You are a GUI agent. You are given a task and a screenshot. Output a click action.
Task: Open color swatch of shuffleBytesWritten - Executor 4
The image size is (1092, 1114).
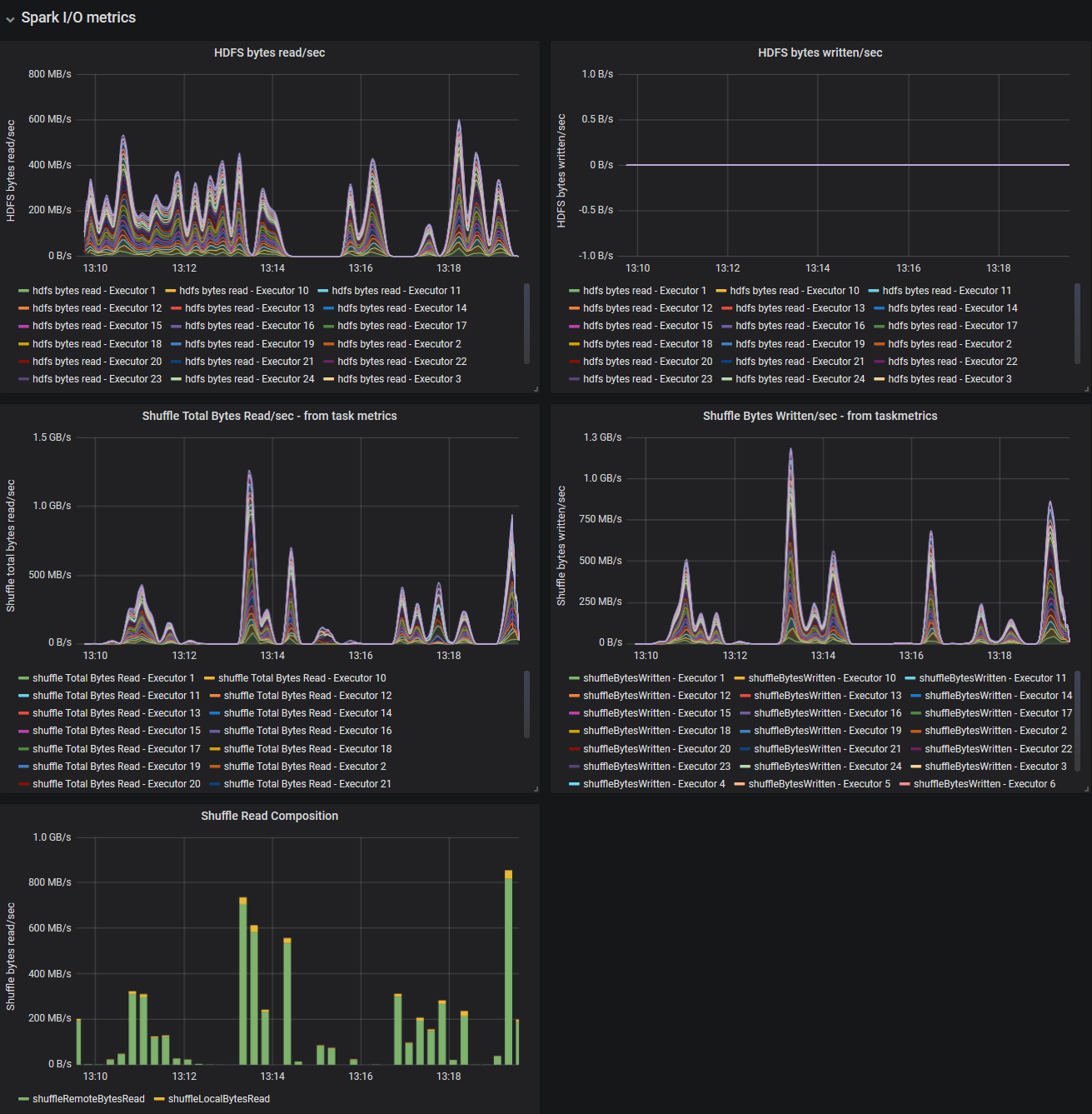pyautogui.click(x=574, y=784)
